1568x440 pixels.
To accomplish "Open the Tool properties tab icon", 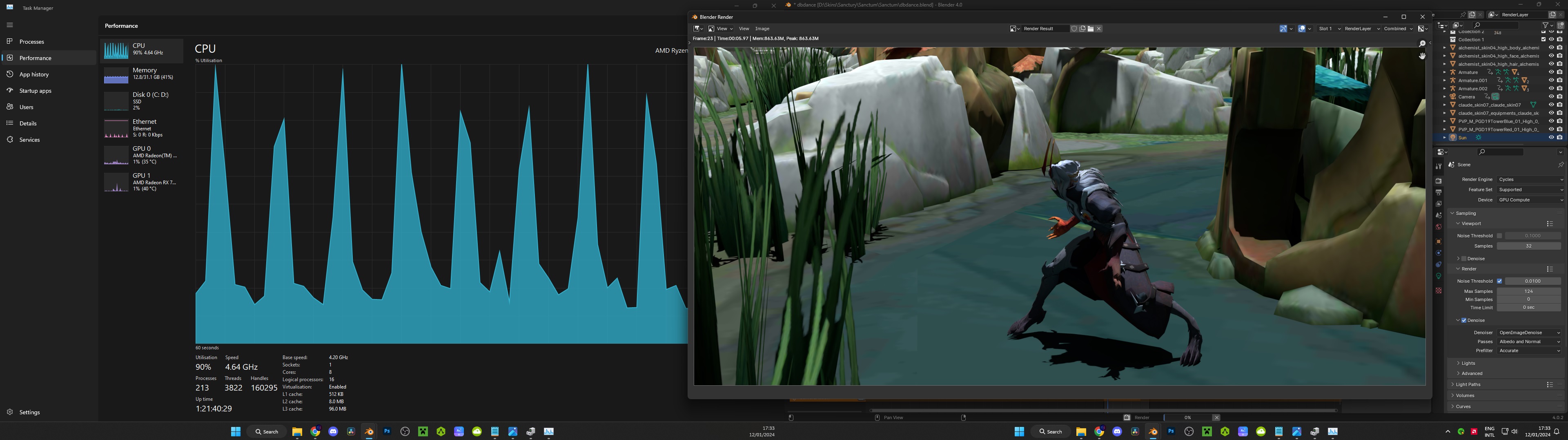I will pyautogui.click(x=1438, y=166).
